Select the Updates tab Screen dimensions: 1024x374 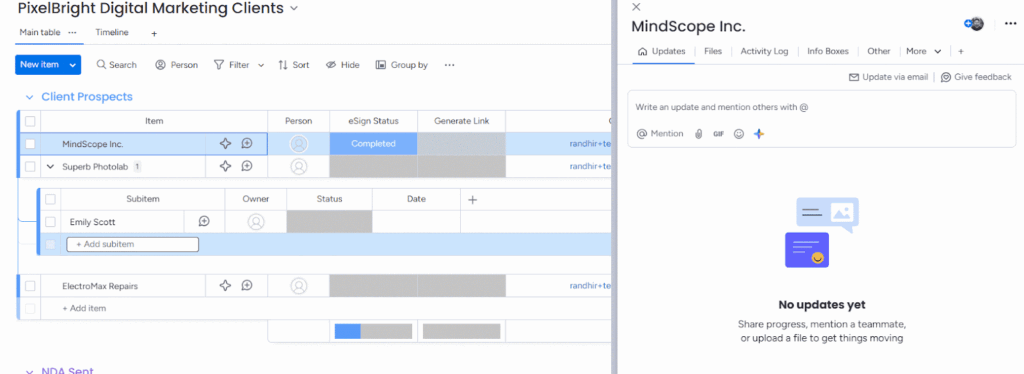(662, 51)
